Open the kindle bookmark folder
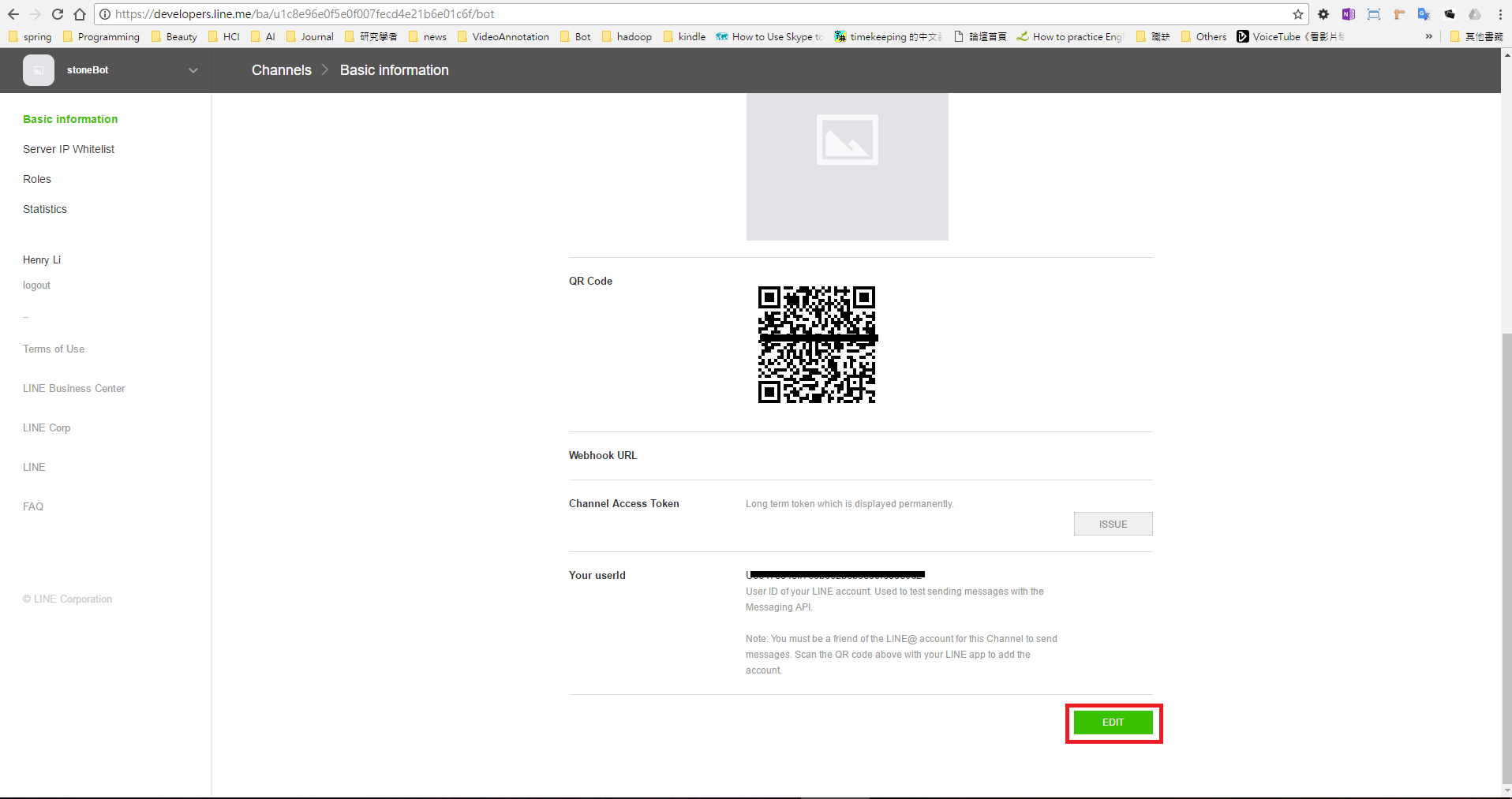Screen dimensions: 1512x799 (684, 36)
